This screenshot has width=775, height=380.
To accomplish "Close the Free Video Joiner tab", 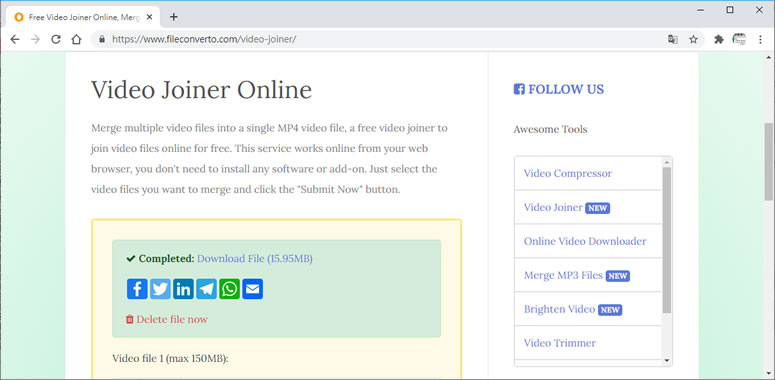I will [150, 17].
